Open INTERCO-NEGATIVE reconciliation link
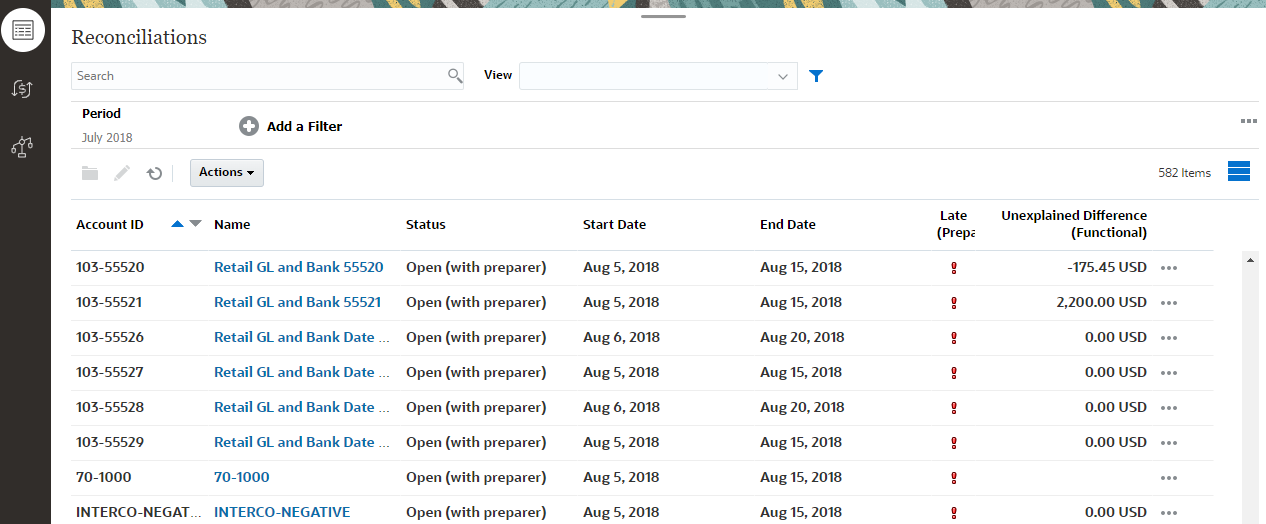The image size is (1266, 524). (282, 512)
